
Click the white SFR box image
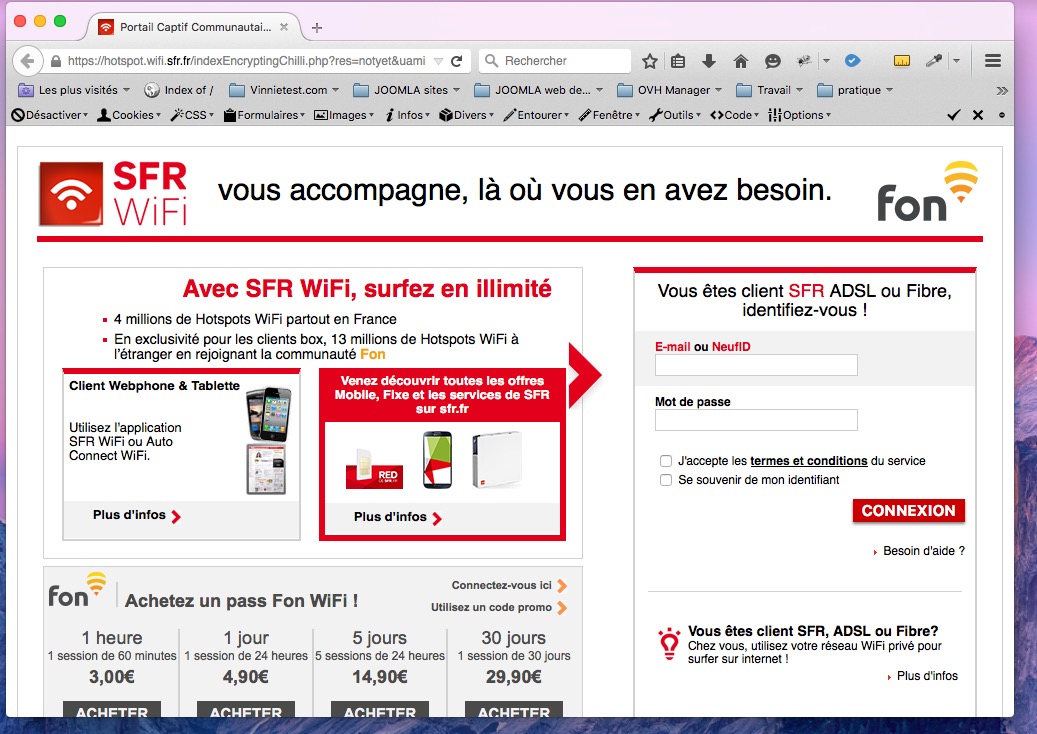(x=497, y=460)
